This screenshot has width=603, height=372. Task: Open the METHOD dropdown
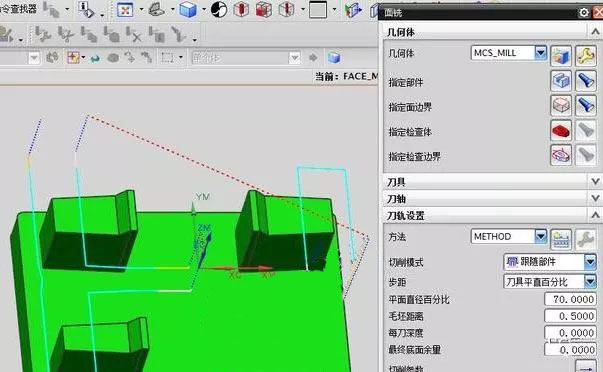pos(540,236)
